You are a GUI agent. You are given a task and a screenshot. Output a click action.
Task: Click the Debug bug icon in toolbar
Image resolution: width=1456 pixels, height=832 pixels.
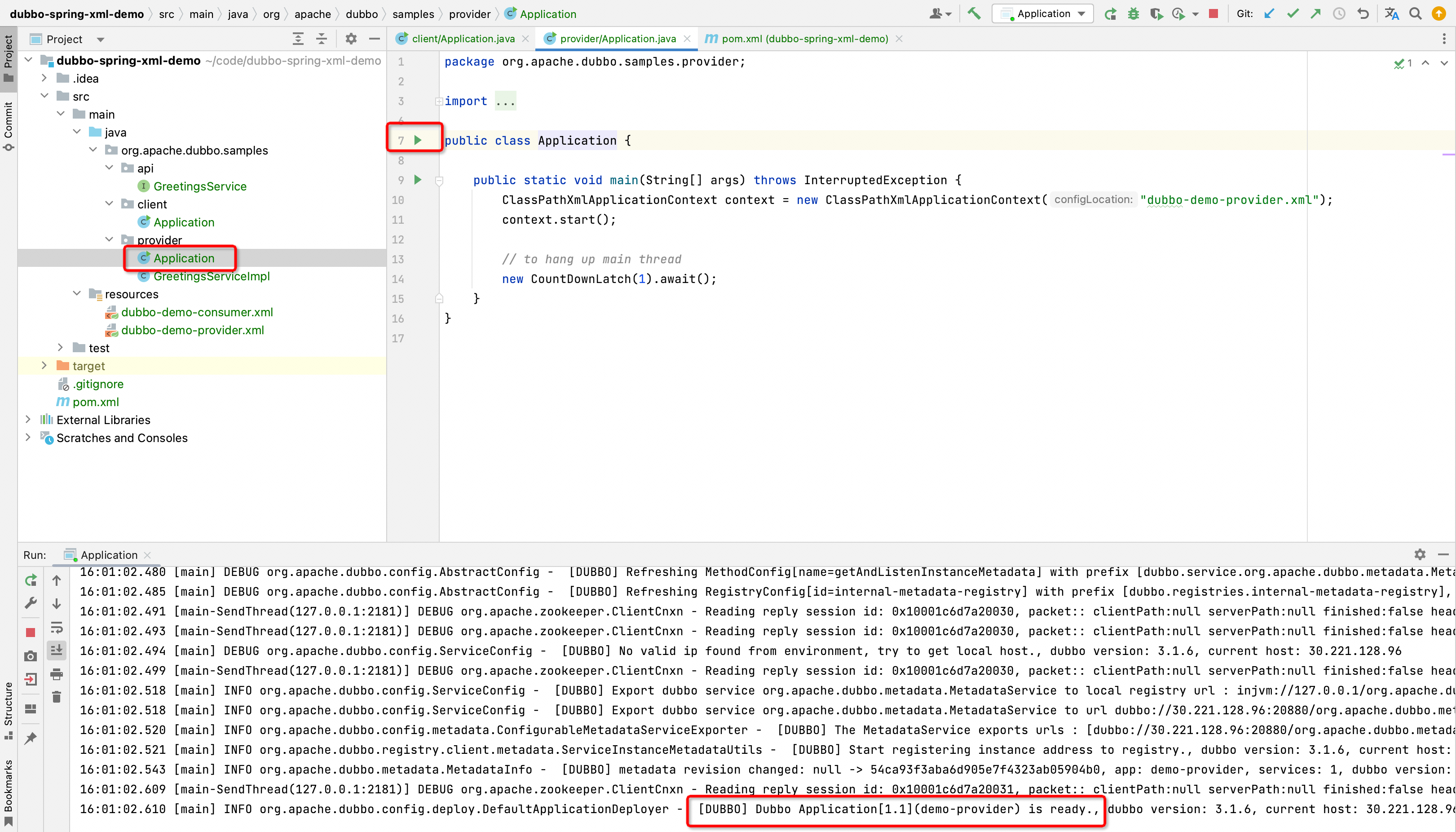(x=1134, y=14)
